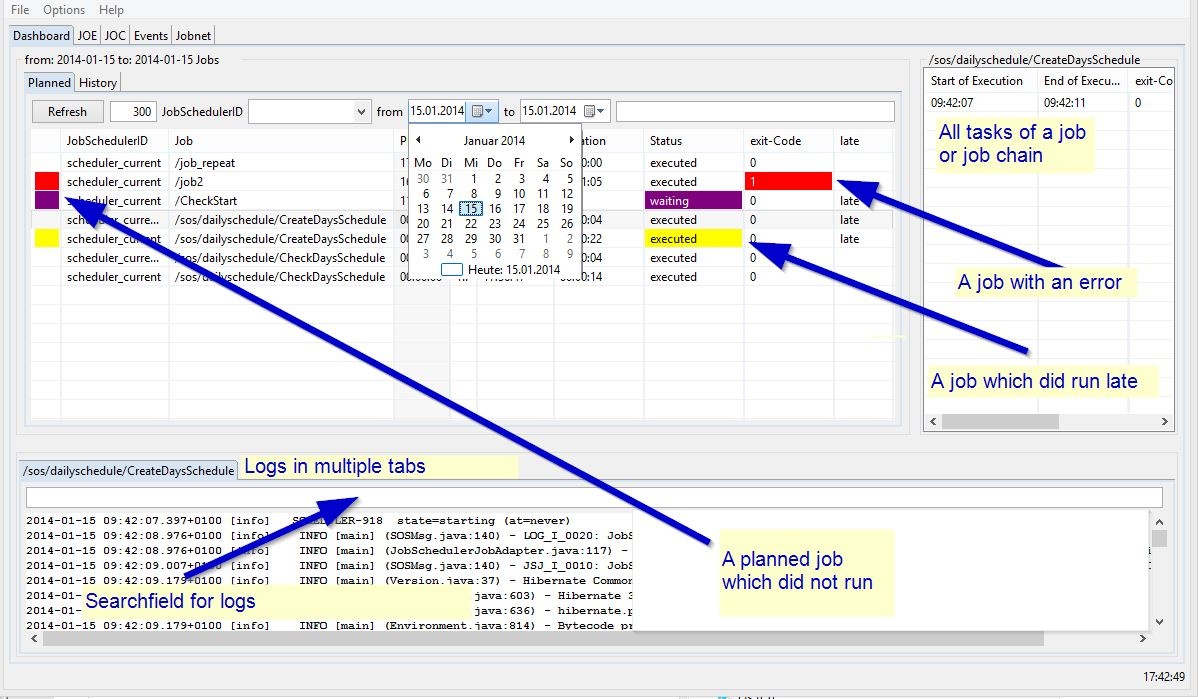This screenshot has height=699, width=1198.
Task: Switch to the Jobnet tab
Action: (193, 35)
